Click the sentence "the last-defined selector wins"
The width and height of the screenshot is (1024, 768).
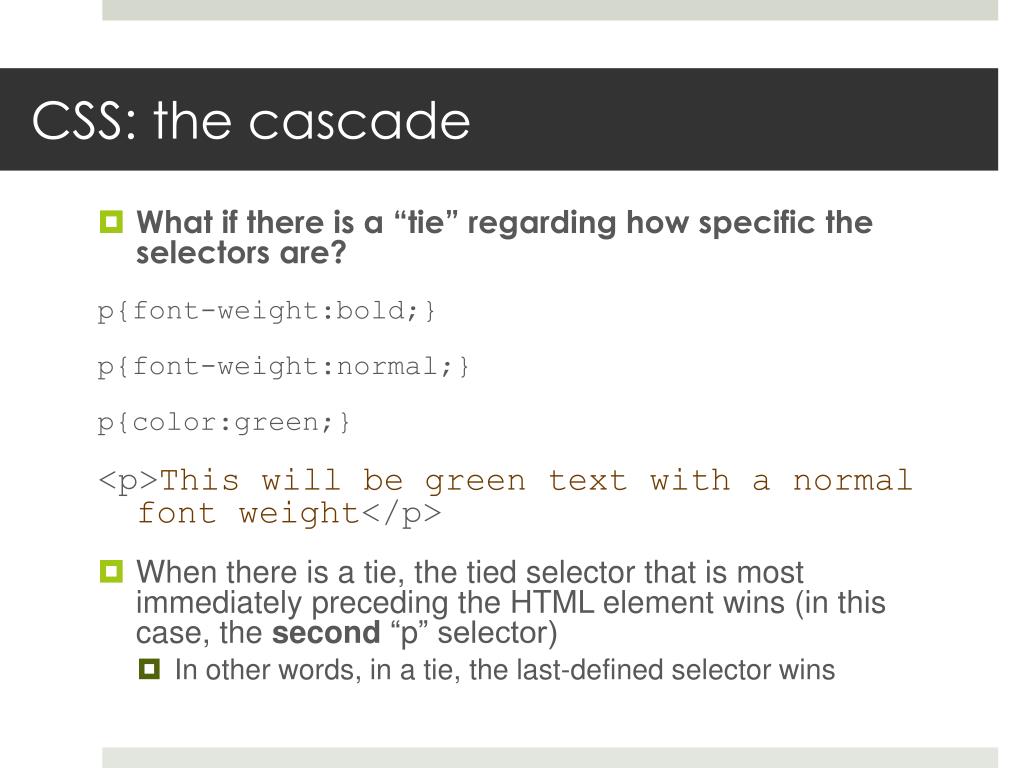point(652,670)
